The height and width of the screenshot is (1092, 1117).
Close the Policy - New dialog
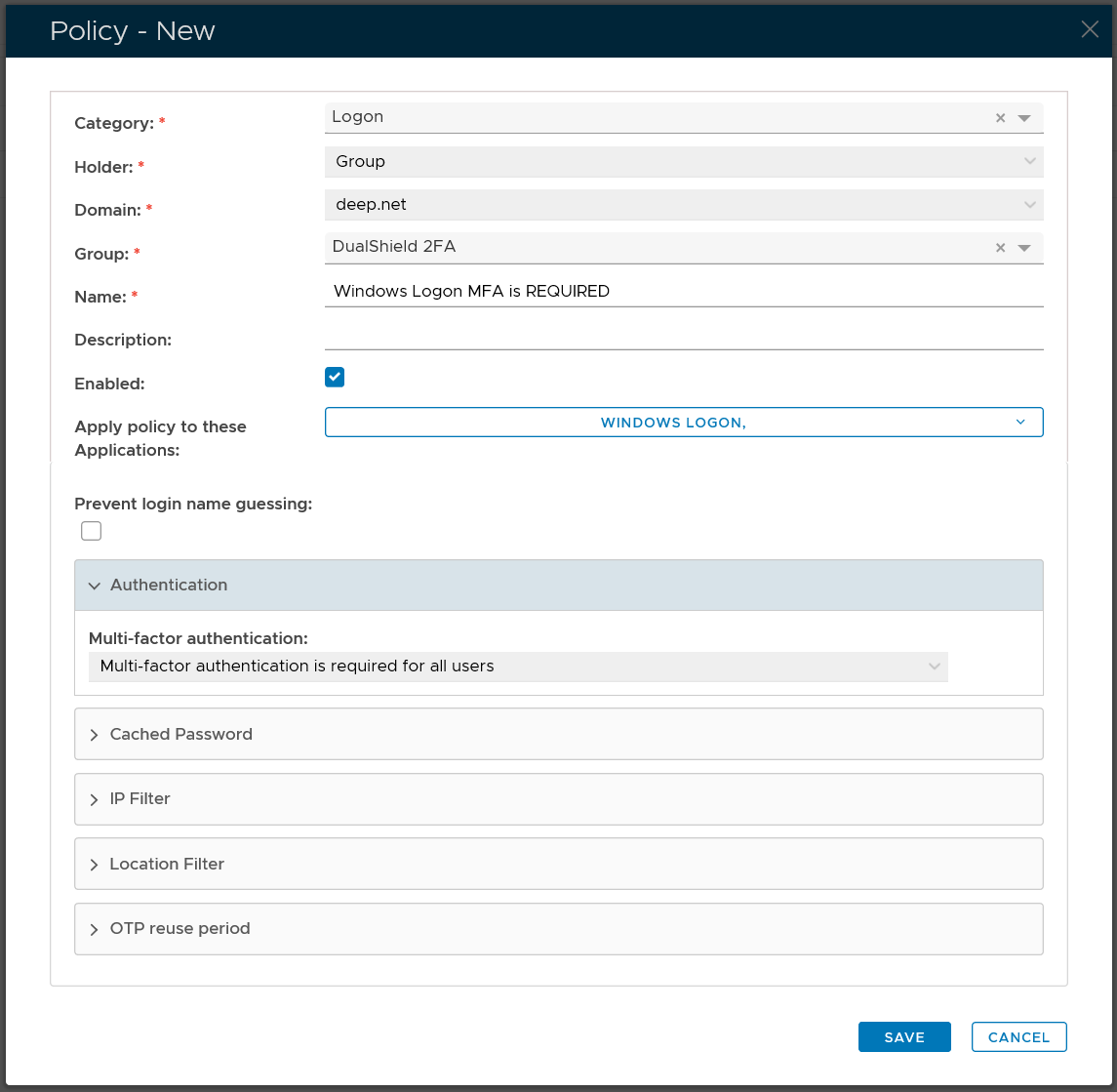tap(1090, 29)
